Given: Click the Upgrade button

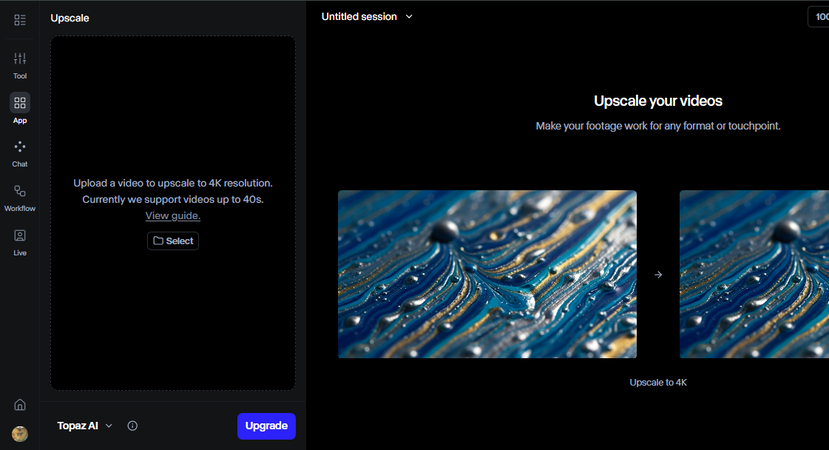Looking at the screenshot, I should 266,426.
